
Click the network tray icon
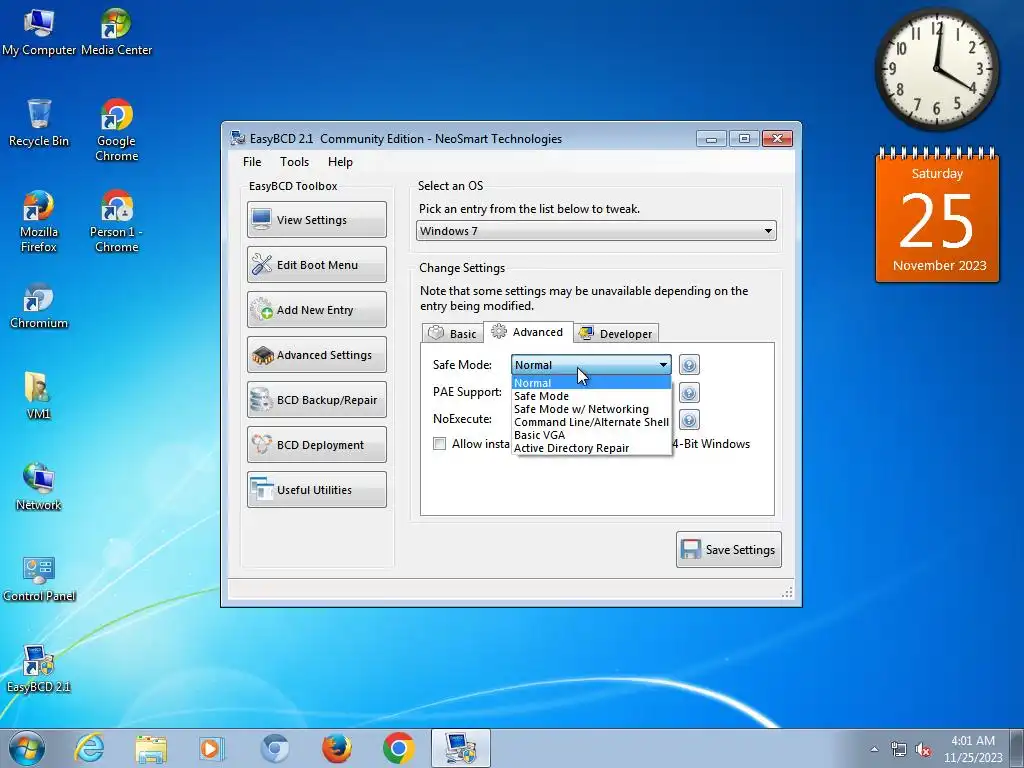coord(899,749)
